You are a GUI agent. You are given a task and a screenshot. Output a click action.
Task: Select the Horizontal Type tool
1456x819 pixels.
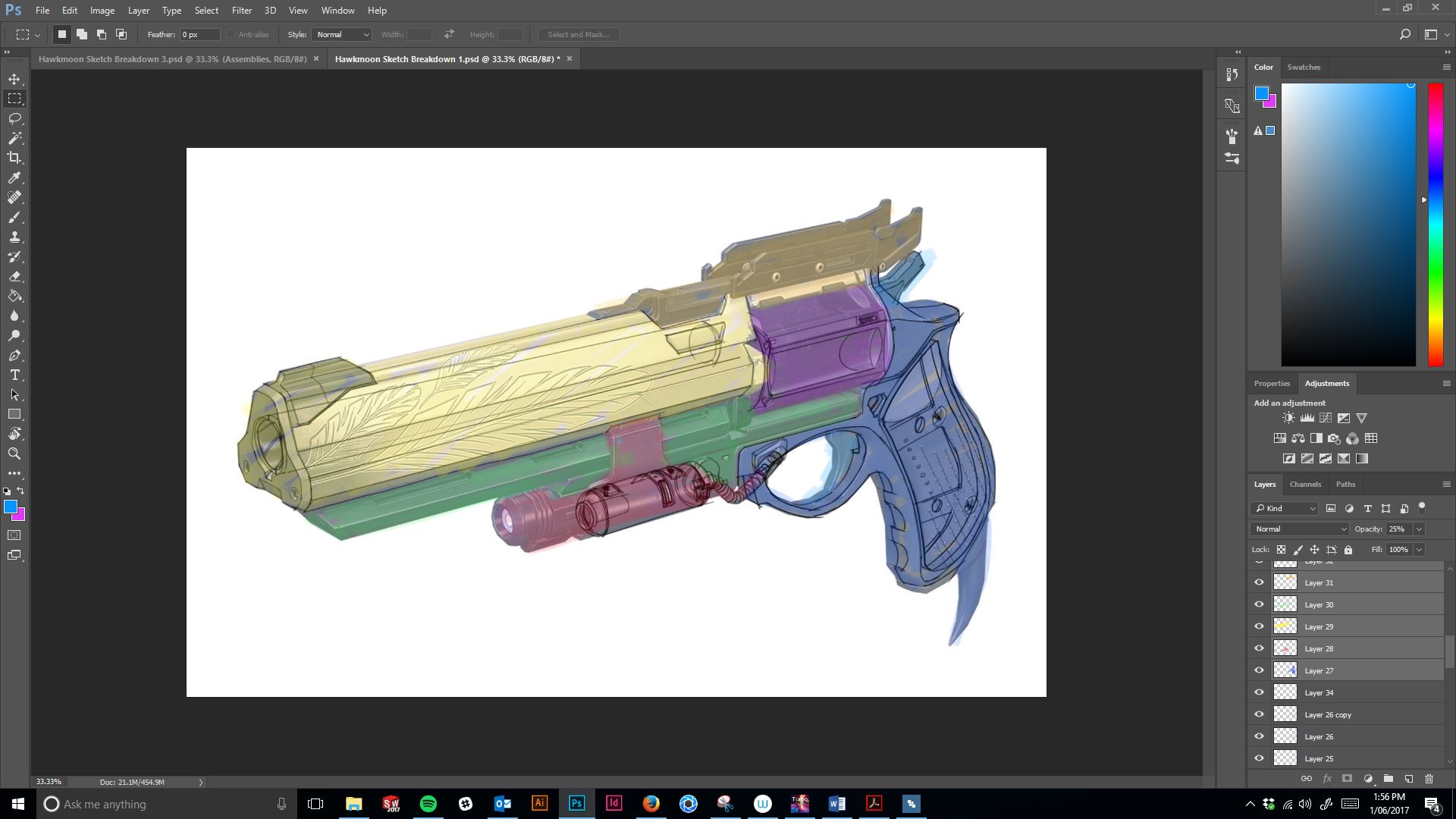point(14,375)
